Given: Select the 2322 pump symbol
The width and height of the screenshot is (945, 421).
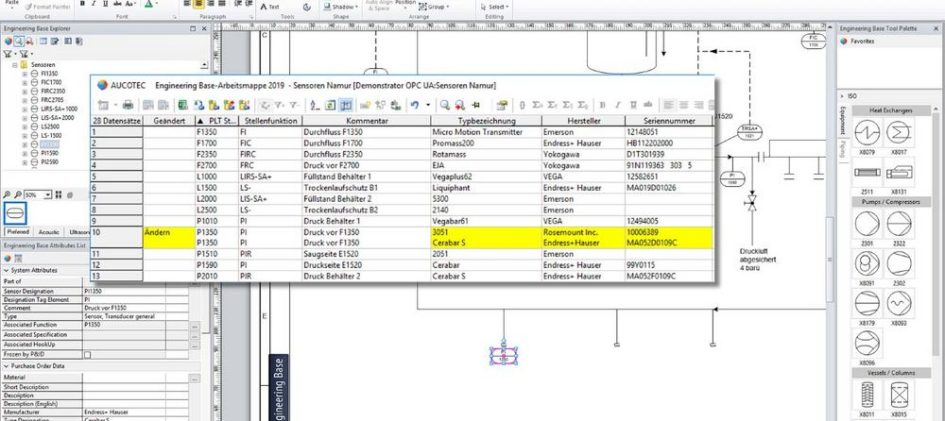Looking at the screenshot, I should pos(898,223).
